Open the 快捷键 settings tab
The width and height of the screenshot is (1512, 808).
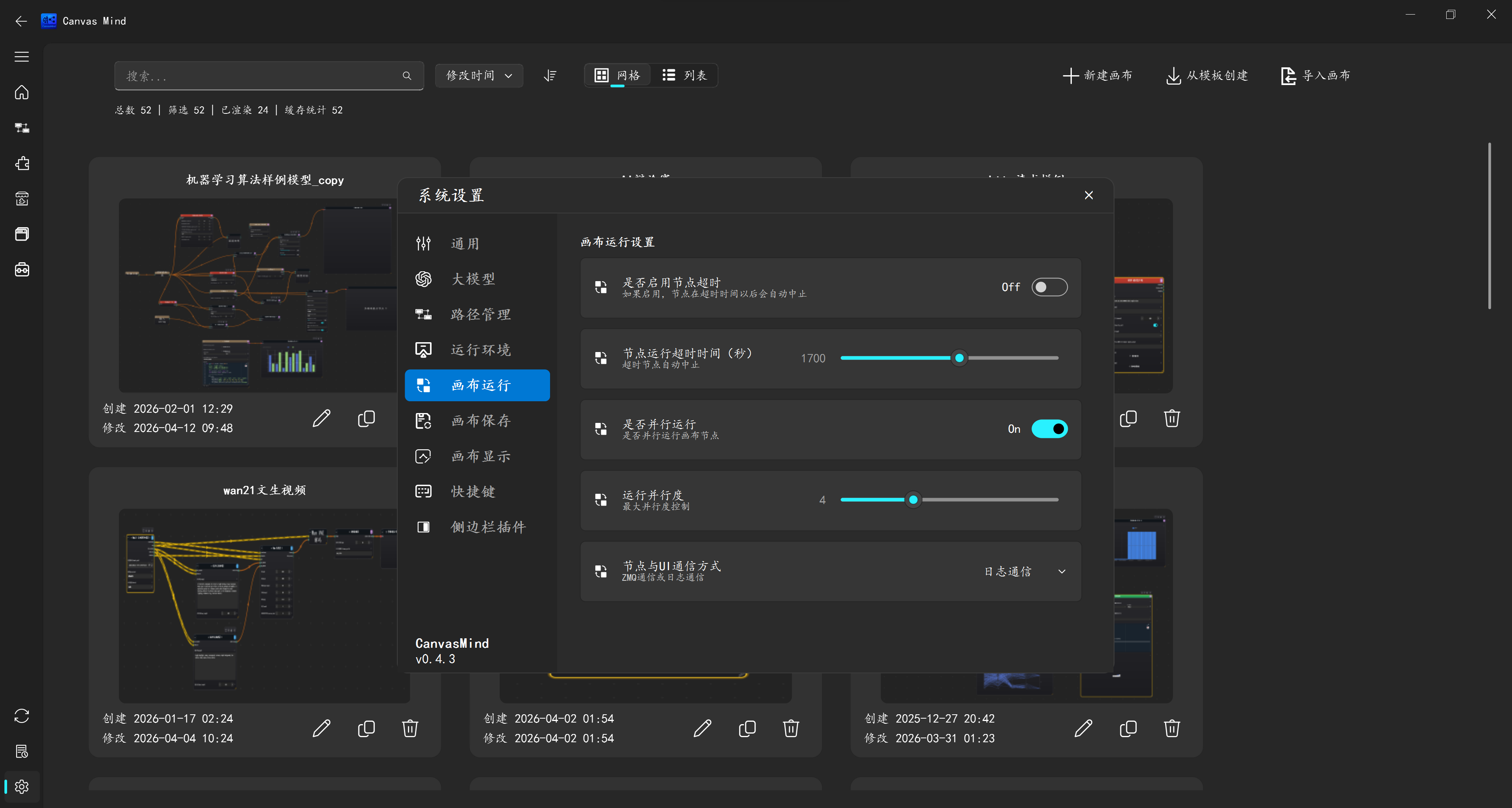pos(477,492)
